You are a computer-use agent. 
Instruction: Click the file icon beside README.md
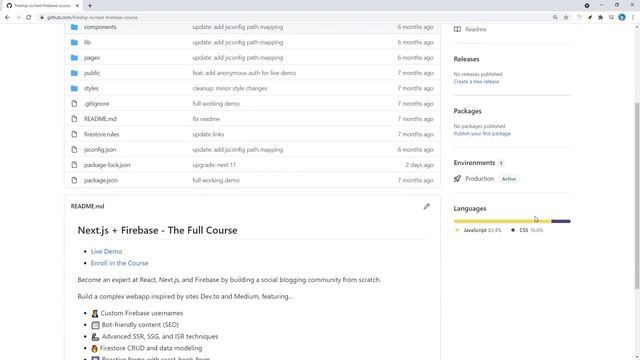point(74,119)
